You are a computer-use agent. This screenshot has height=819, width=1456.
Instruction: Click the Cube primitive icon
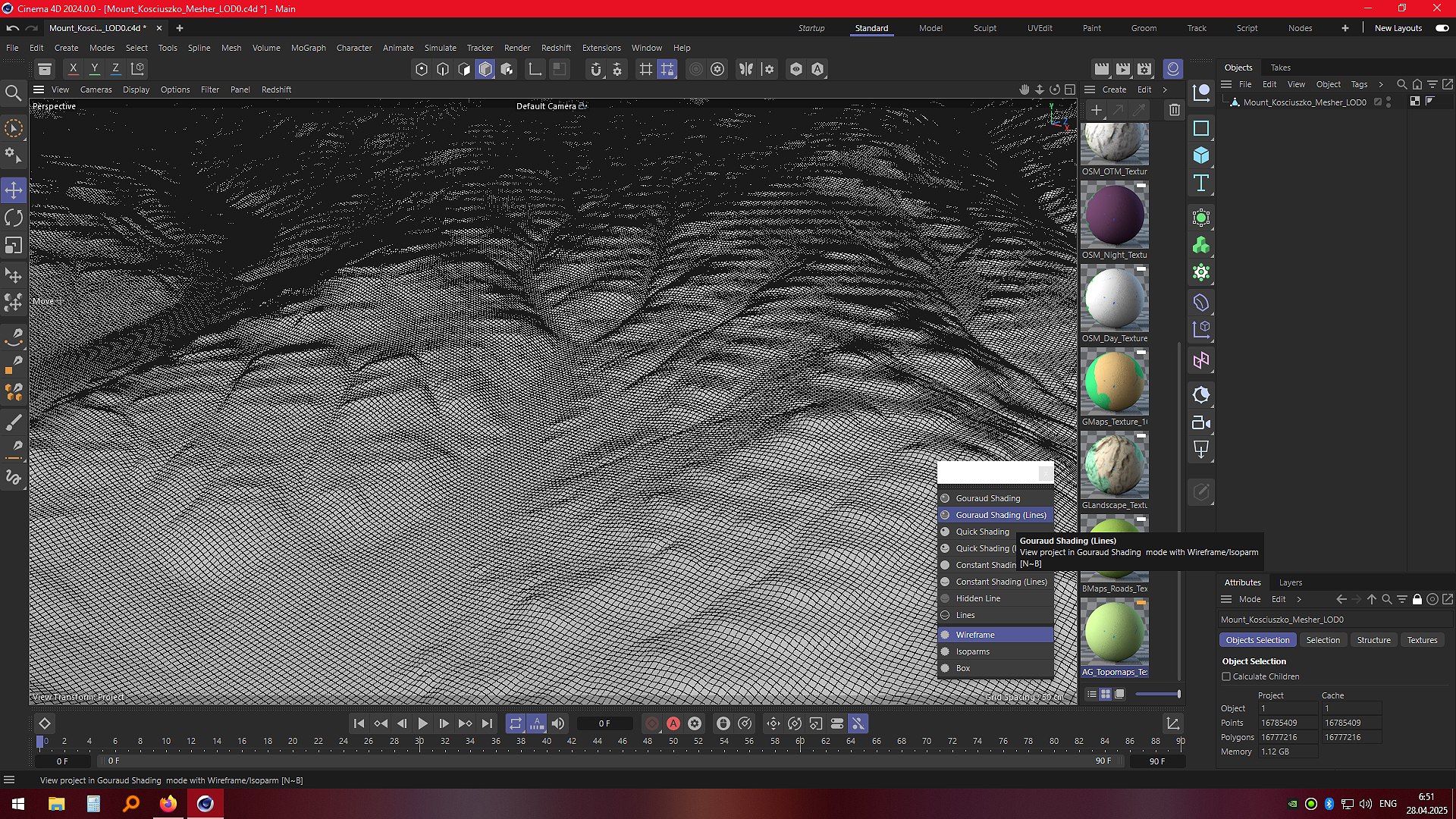click(1201, 155)
